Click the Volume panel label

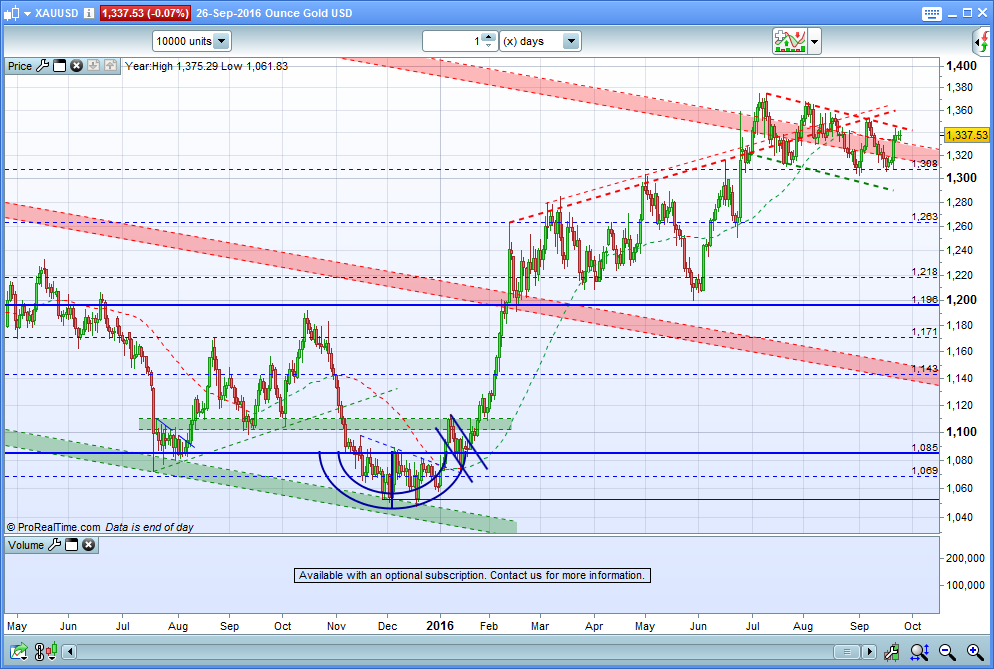pyautogui.click(x=26, y=545)
